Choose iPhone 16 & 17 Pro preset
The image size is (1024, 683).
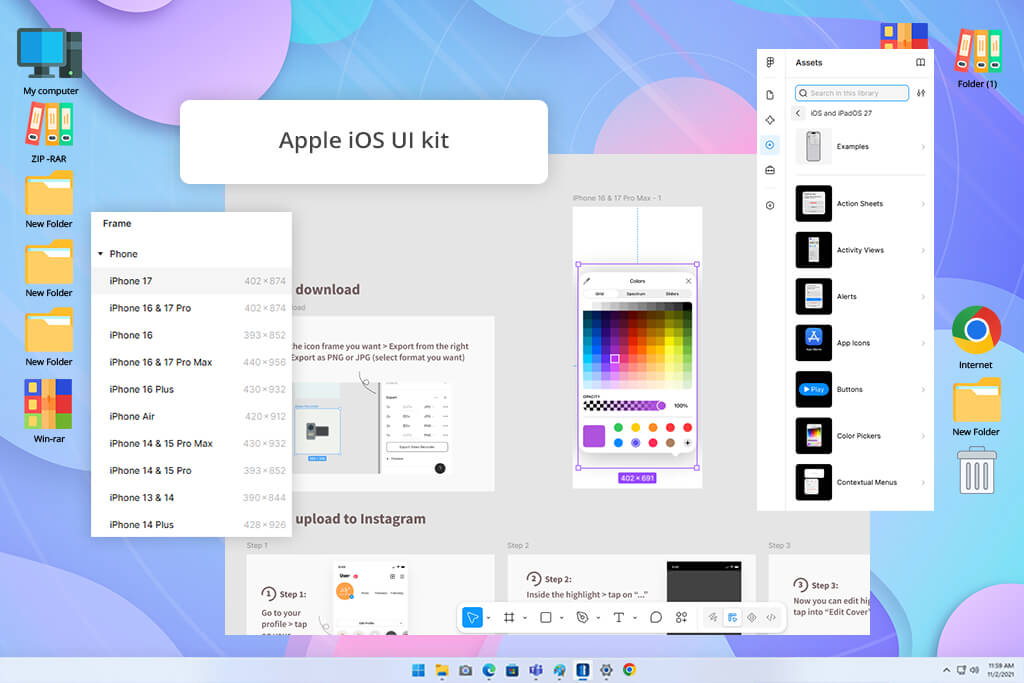pos(191,308)
